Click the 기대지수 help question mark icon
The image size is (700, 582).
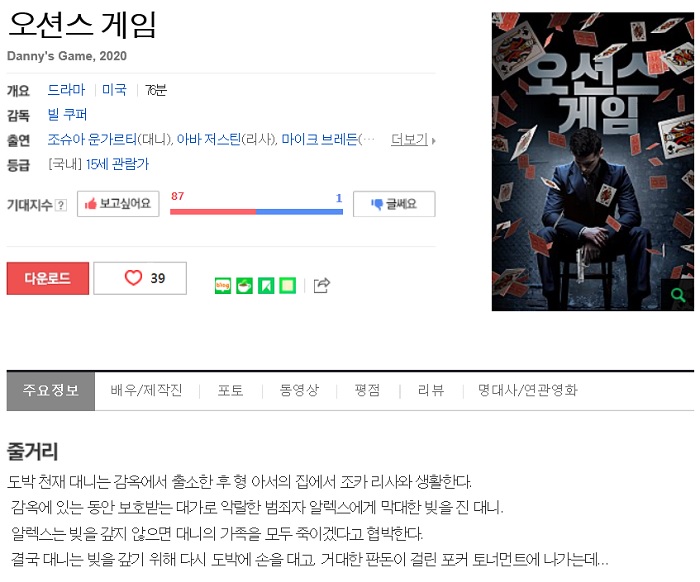(x=61, y=205)
